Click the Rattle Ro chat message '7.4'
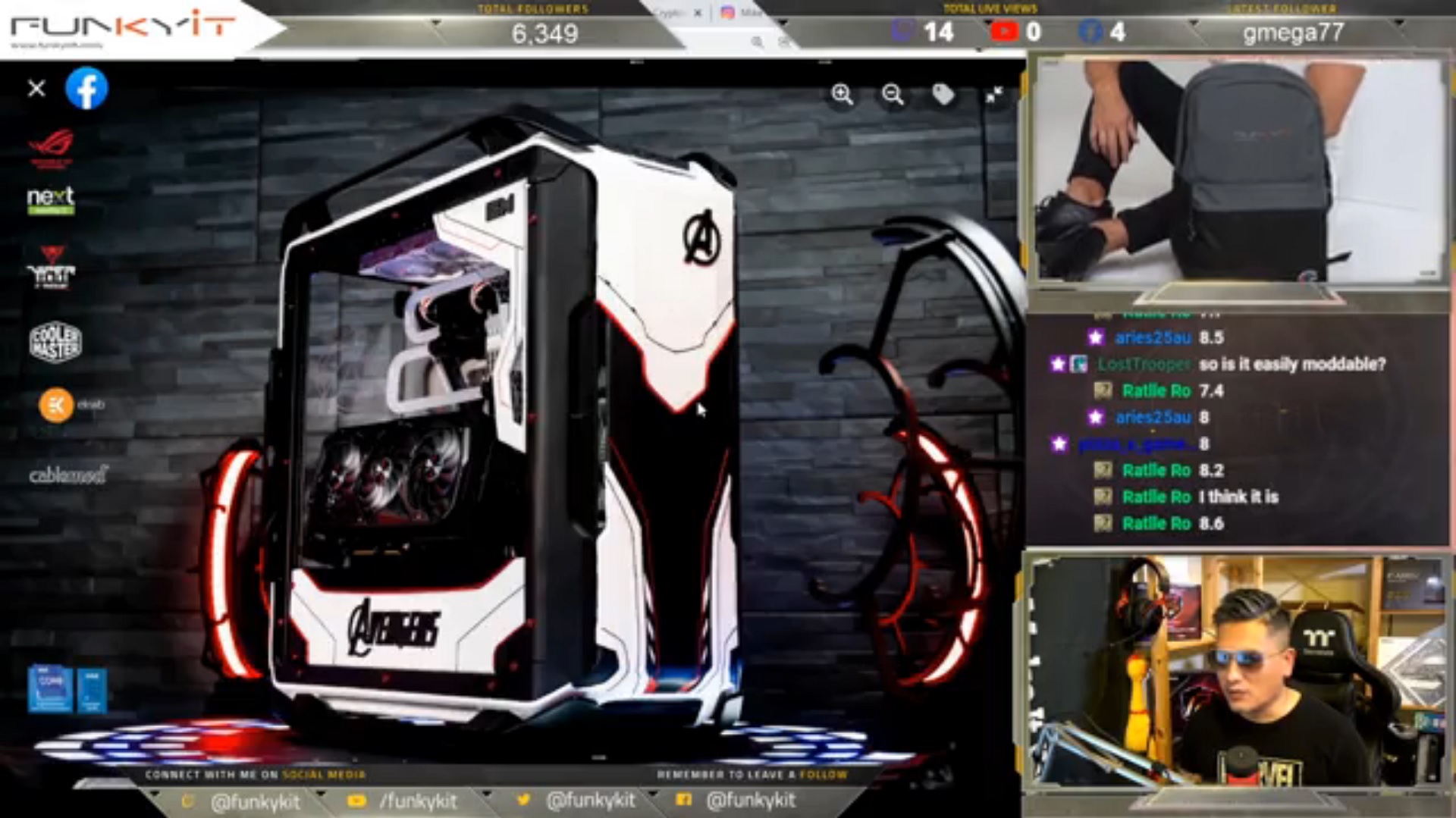 tap(1211, 390)
